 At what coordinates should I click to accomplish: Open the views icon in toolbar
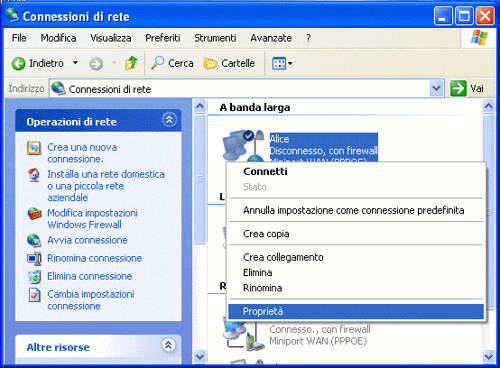tap(279, 63)
